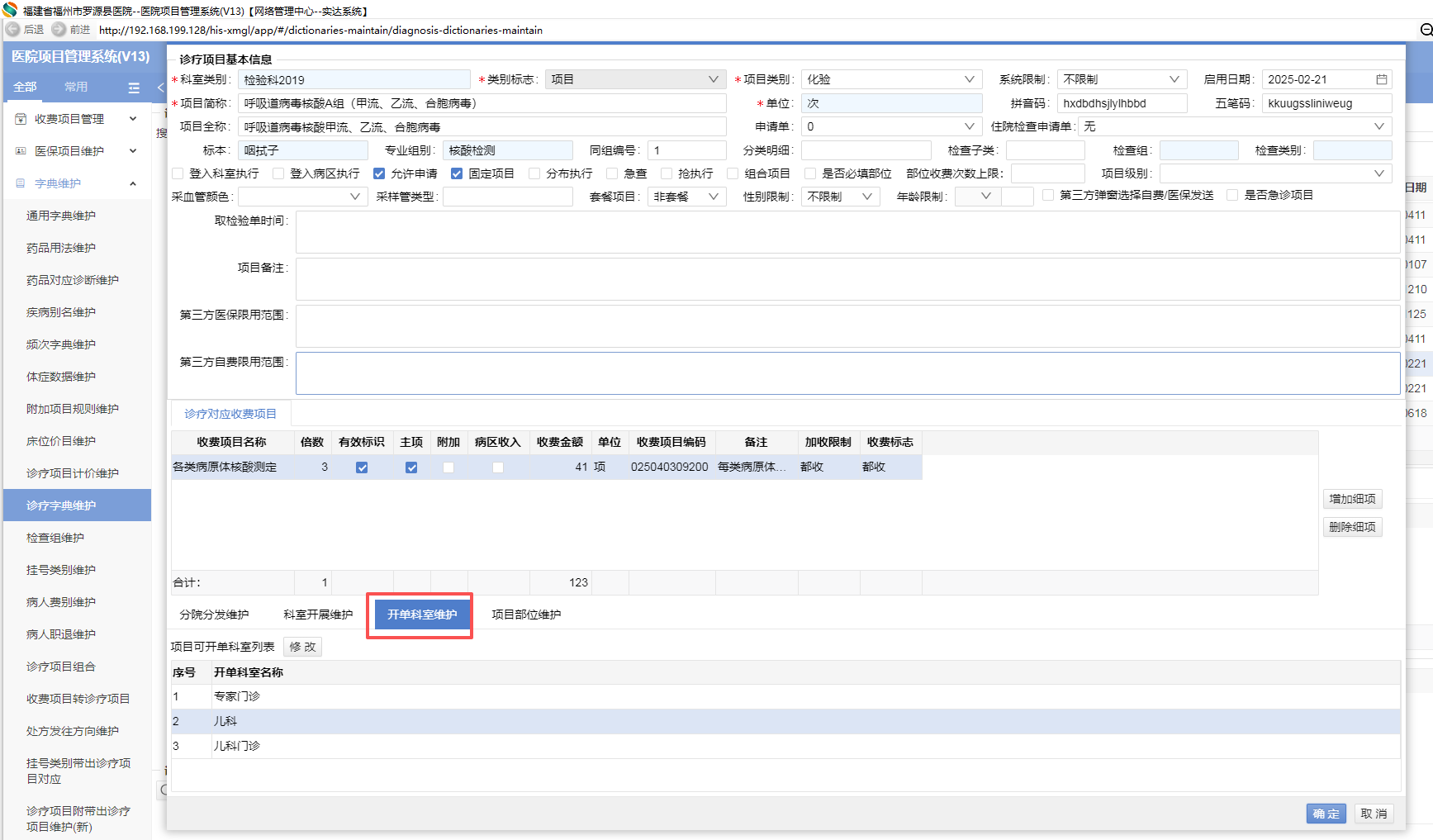1433x840 pixels.
Task: Click the sidebar hamburger menu icon
Action: (134, 88)
